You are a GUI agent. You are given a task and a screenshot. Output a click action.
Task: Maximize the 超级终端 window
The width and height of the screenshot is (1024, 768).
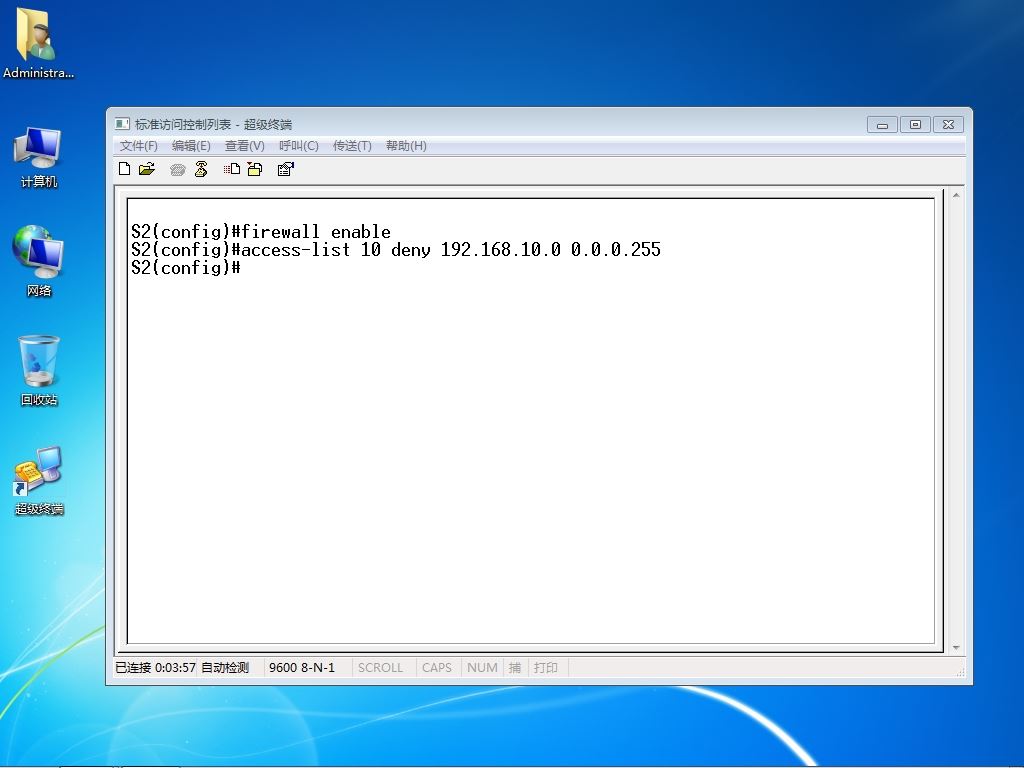click(915, 124)
